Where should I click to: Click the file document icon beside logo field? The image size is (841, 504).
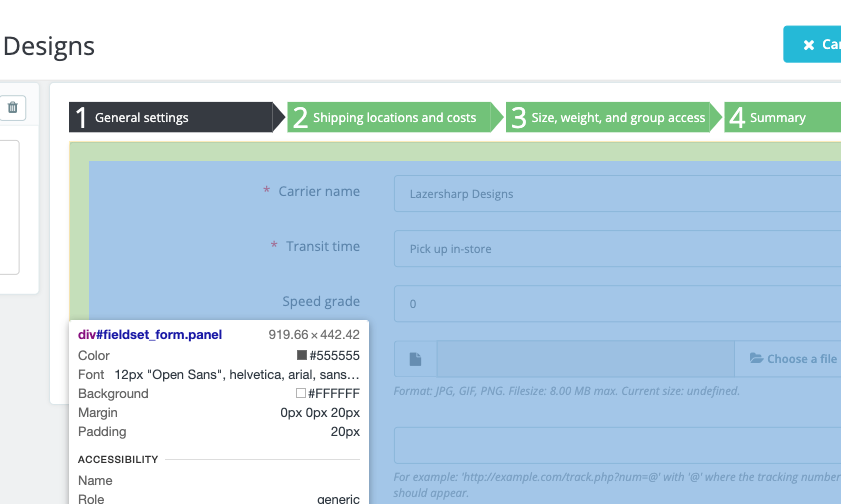416,359
